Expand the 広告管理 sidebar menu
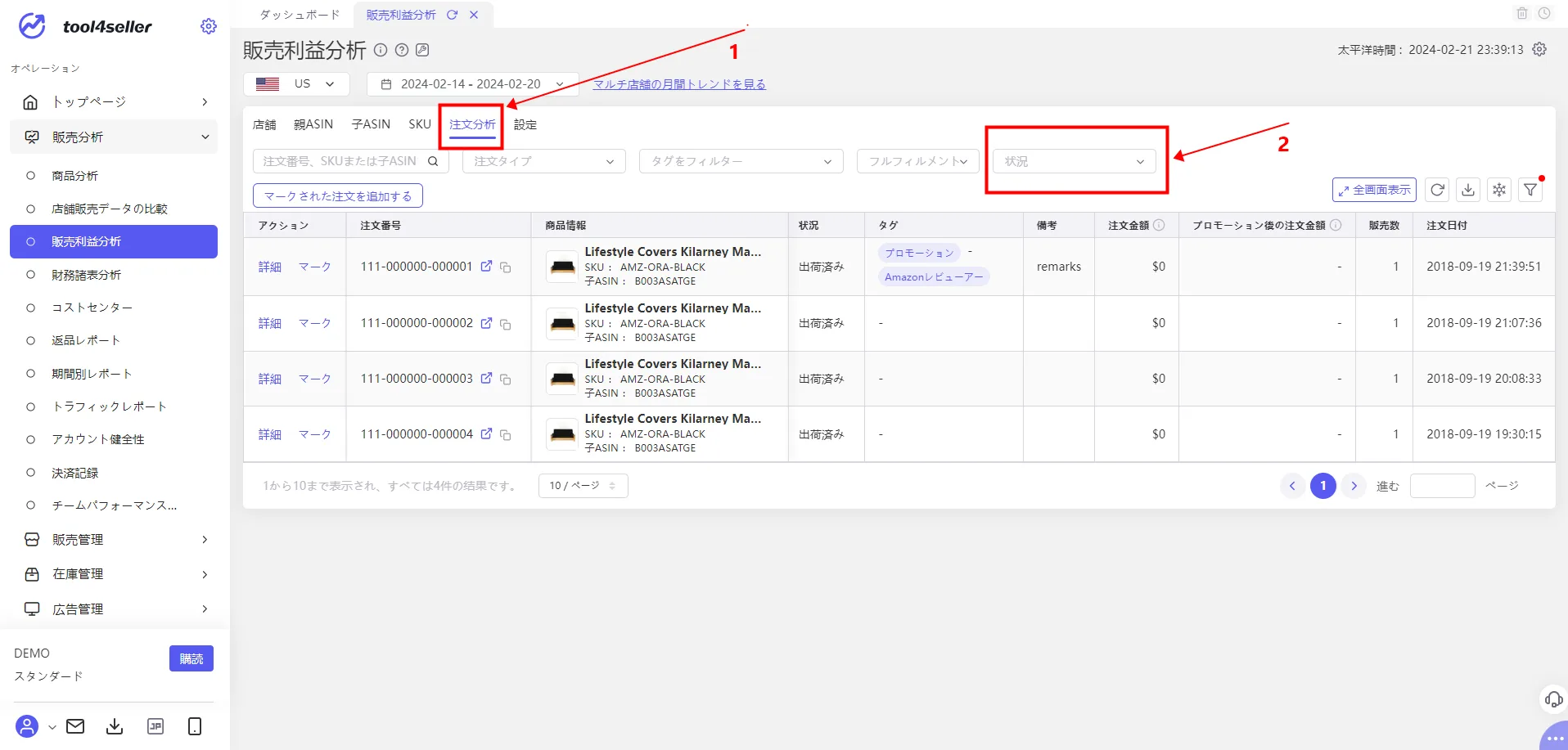Viewport: 1568px width, 750px height. pos(114,609)
